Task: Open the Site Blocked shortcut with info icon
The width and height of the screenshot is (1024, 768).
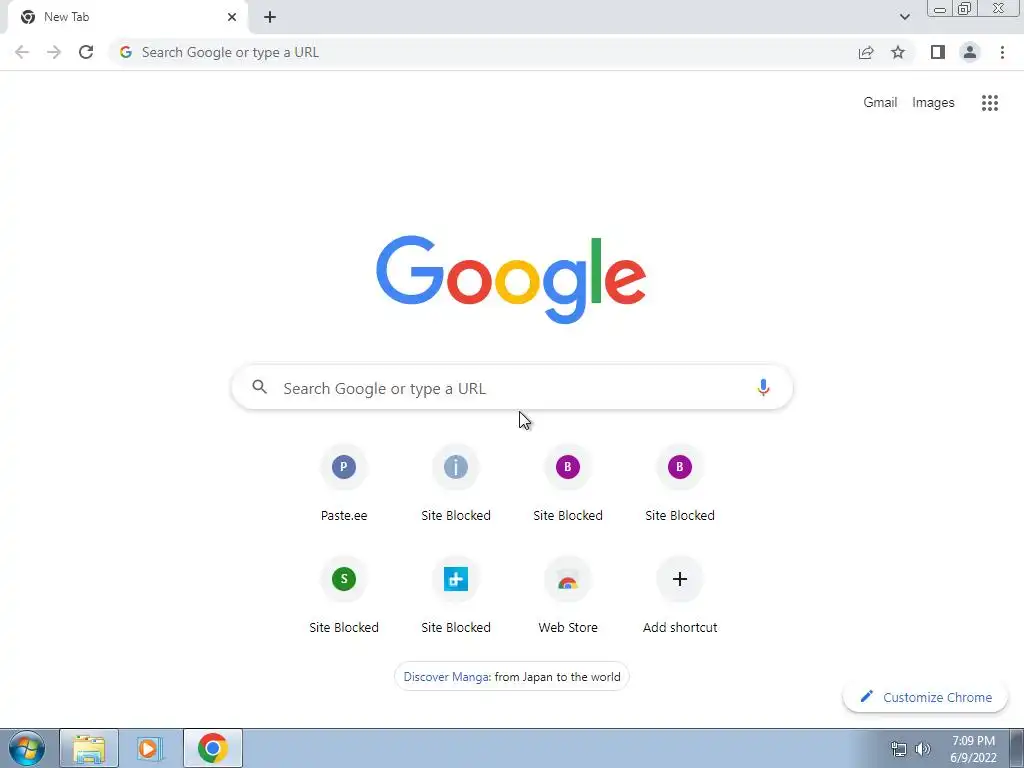Action: click(456, 484)
